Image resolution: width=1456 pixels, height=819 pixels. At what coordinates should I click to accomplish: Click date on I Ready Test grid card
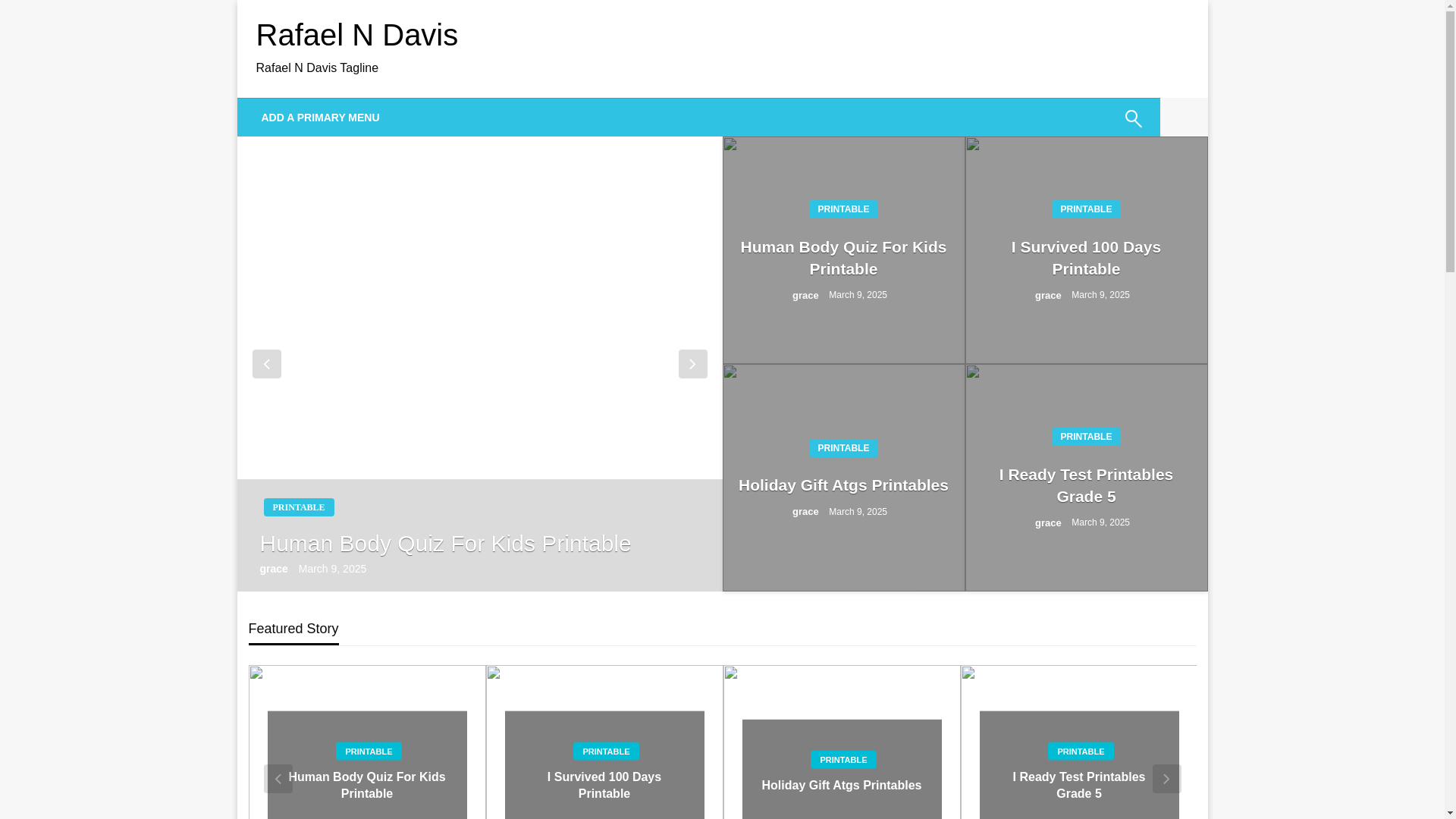1100,522
